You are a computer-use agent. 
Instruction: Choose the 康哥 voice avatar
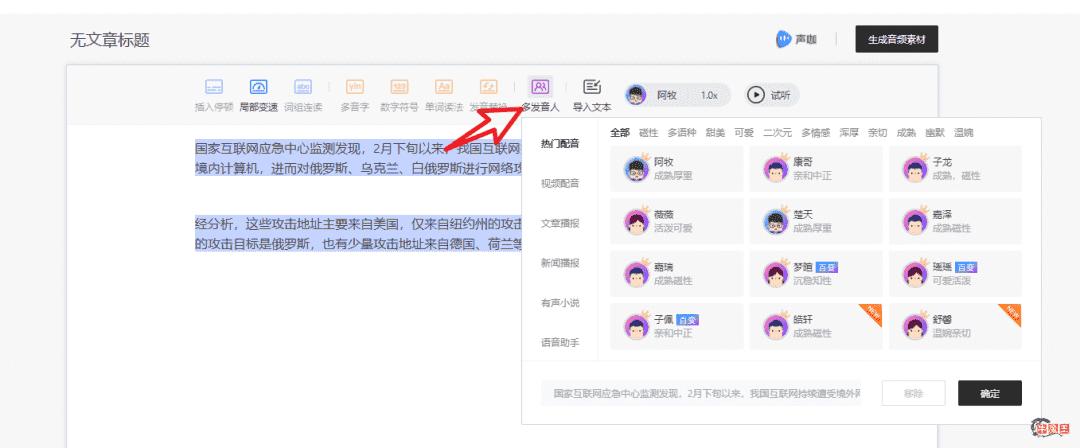tap(776, 169)
